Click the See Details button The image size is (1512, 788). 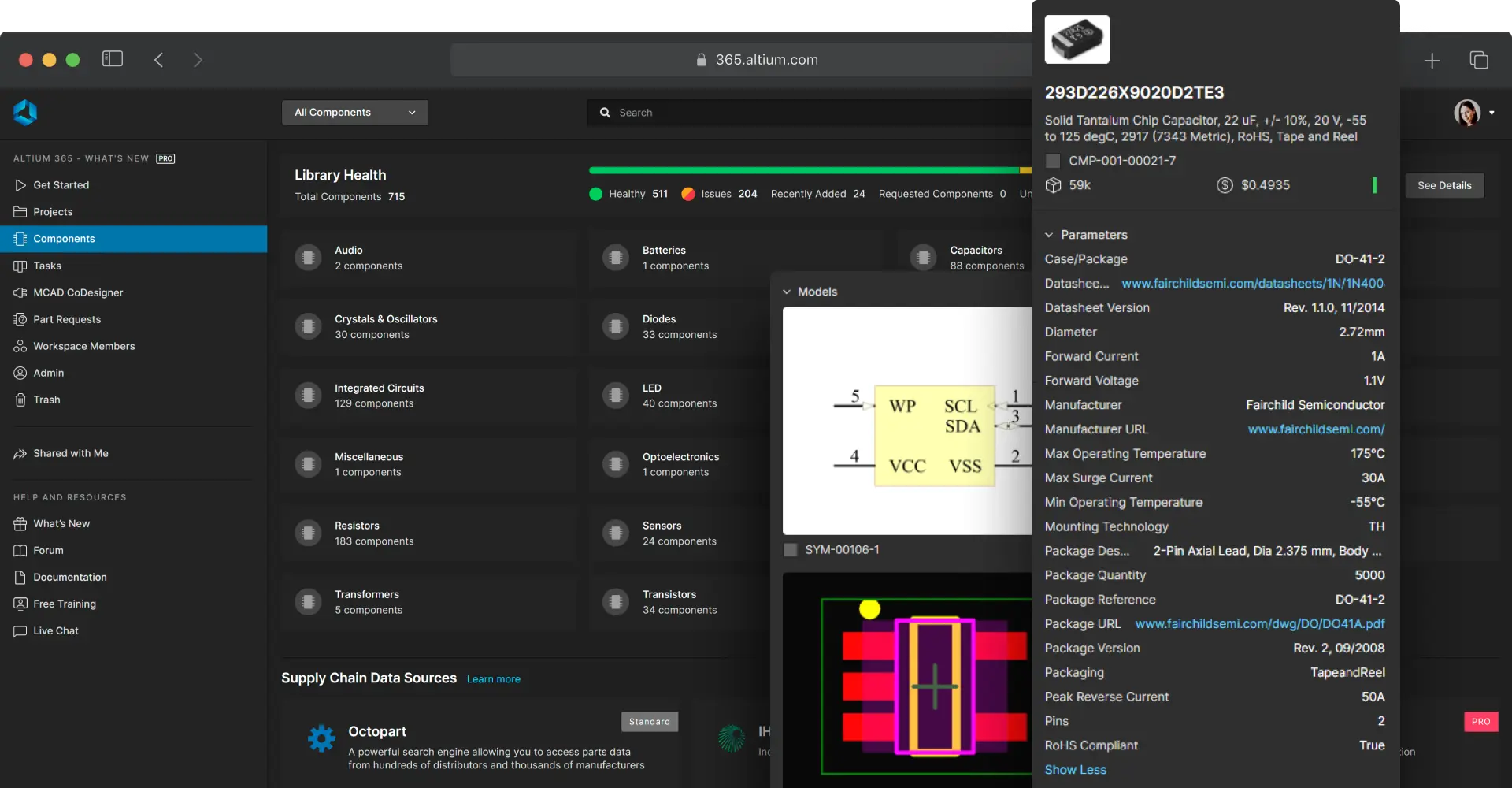tap(1444, 186)
